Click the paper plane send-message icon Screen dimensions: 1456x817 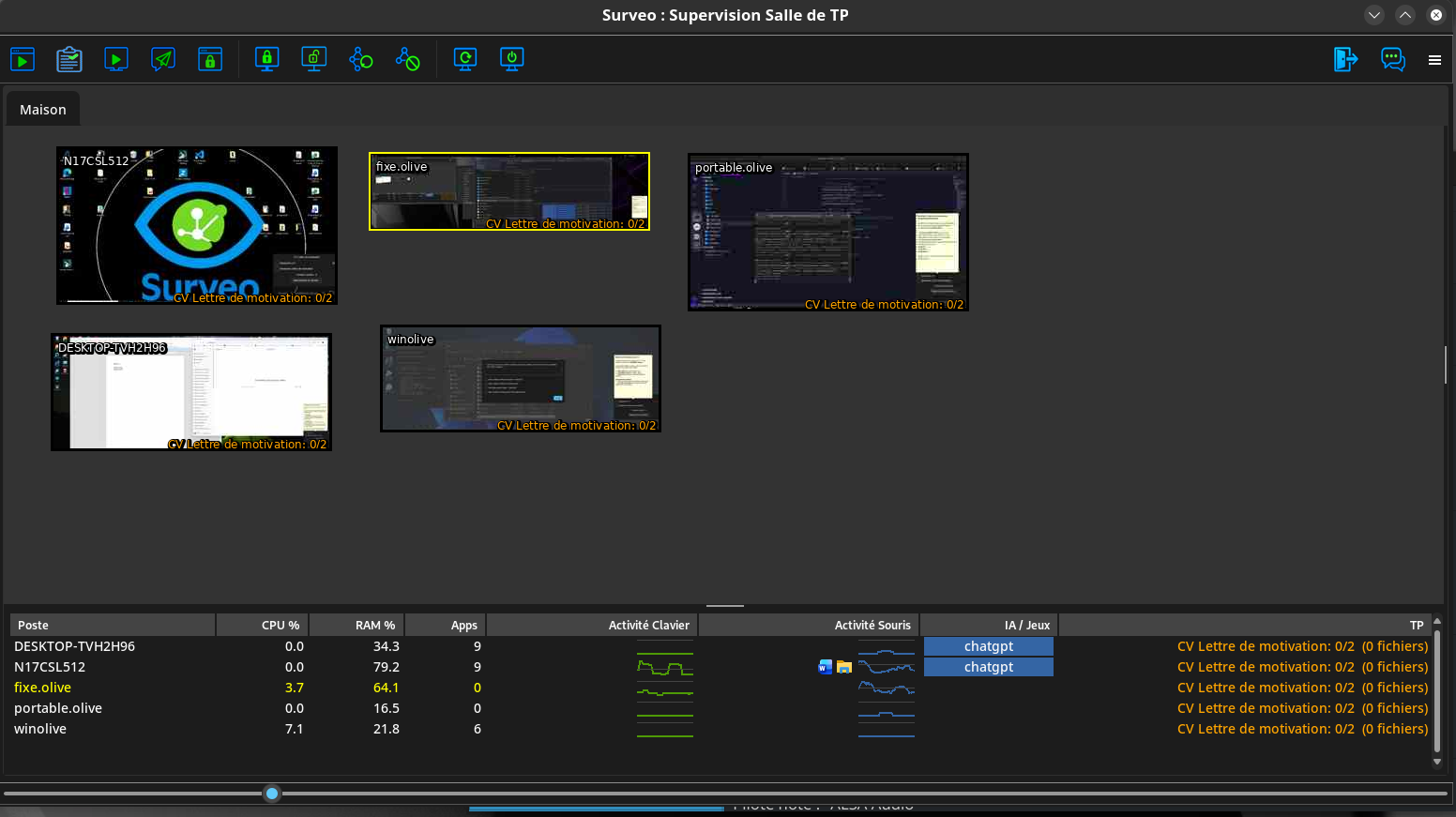(x=163, y=60)
